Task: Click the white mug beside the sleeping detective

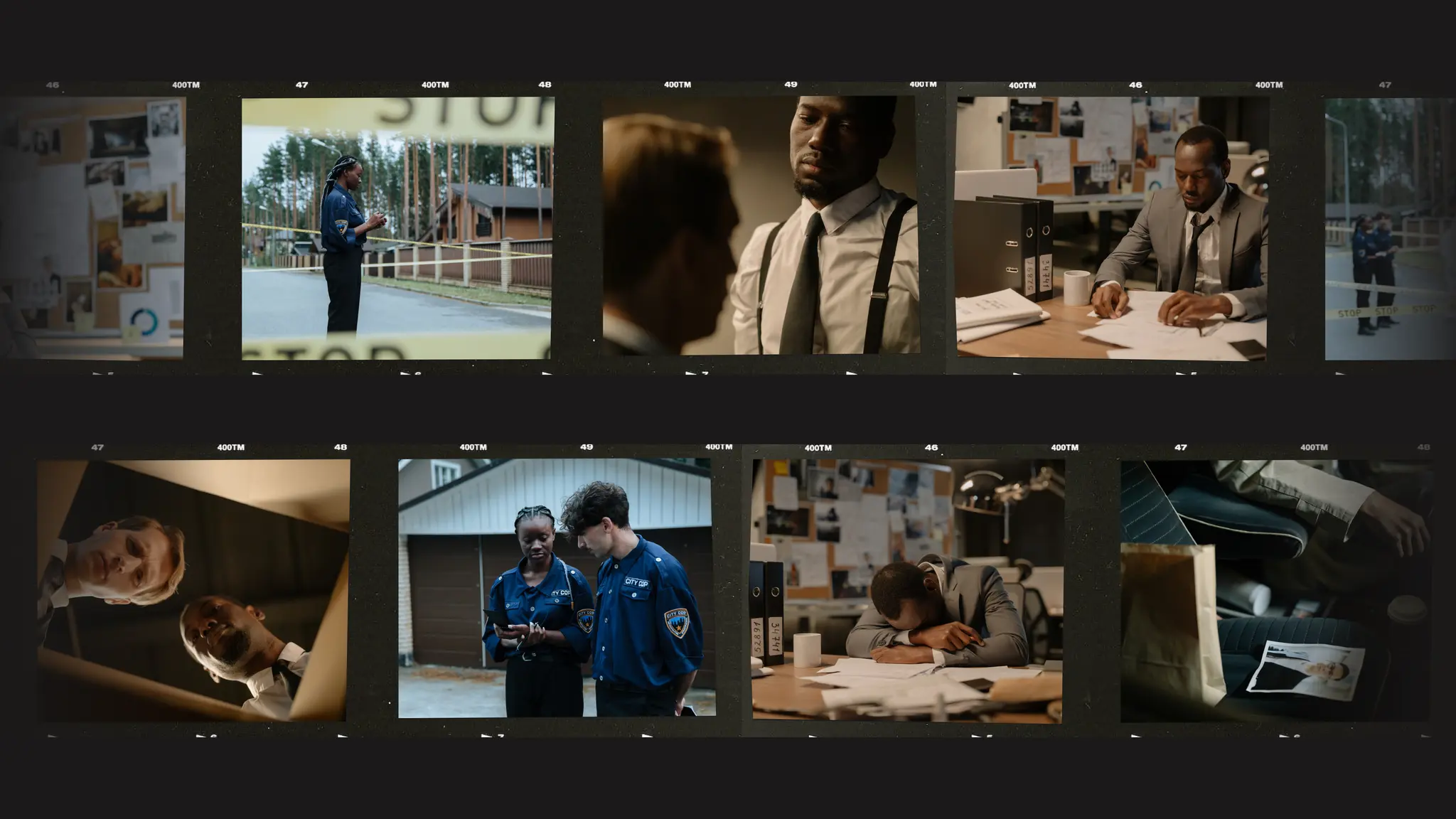Action: pyautogui.click(x=807, y=649)
